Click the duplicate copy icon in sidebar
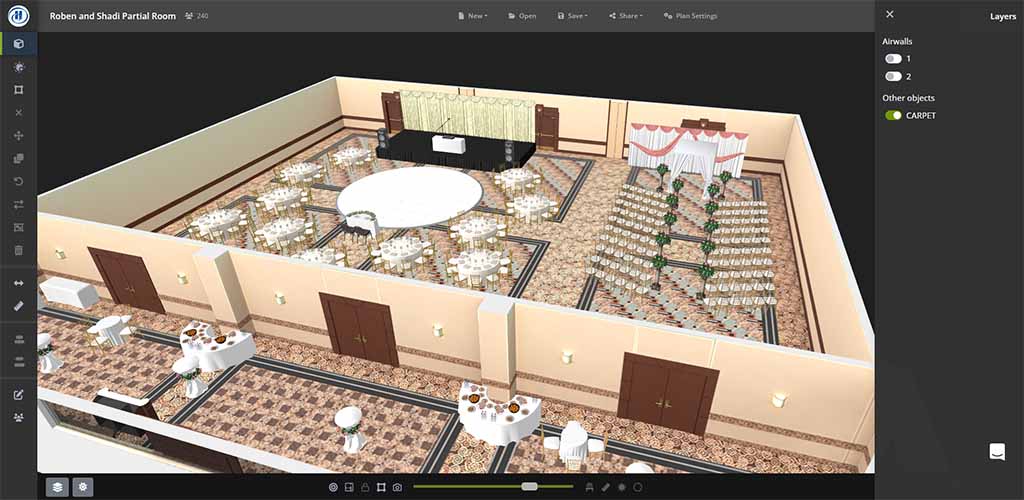The width and height of the screenshot is (1024, 500). tap(18, 158)
